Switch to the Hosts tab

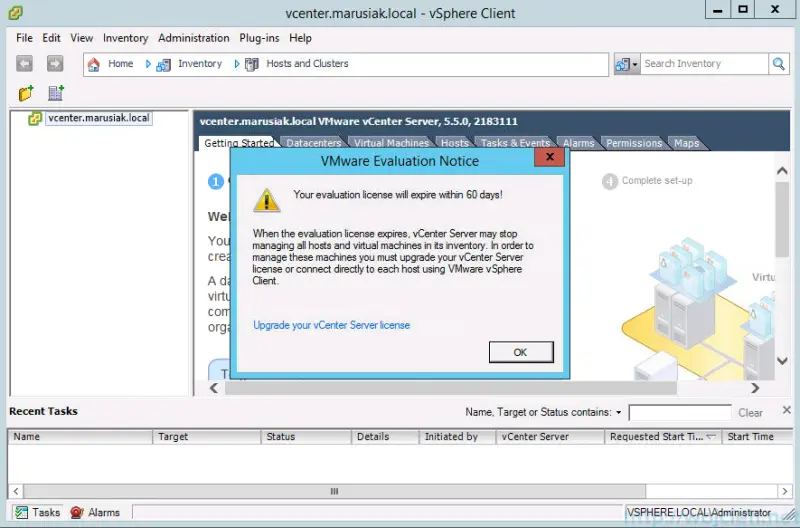click(455, 143)
